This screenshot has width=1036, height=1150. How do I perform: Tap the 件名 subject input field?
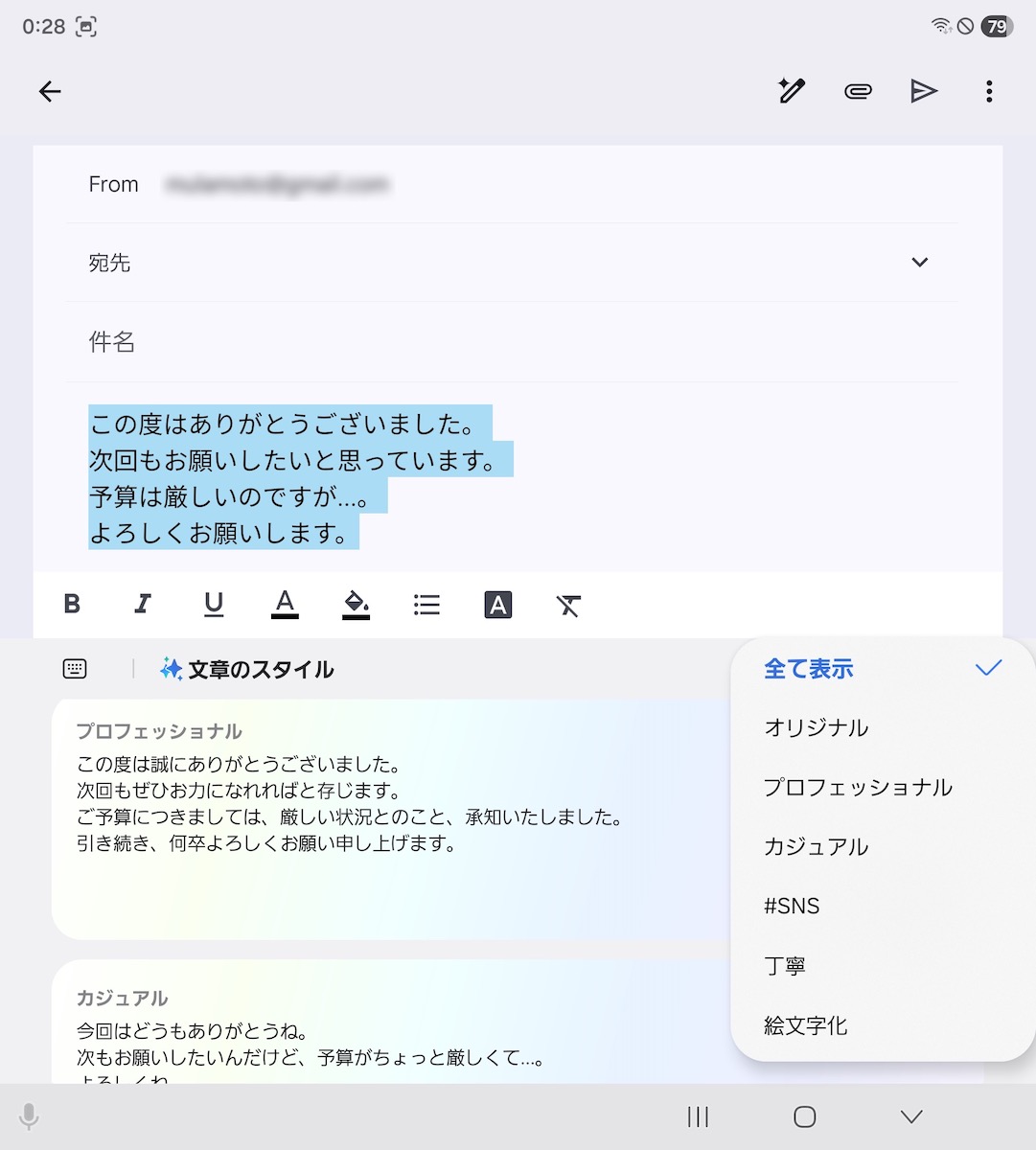pyautogui.click(x=518, y=342)
